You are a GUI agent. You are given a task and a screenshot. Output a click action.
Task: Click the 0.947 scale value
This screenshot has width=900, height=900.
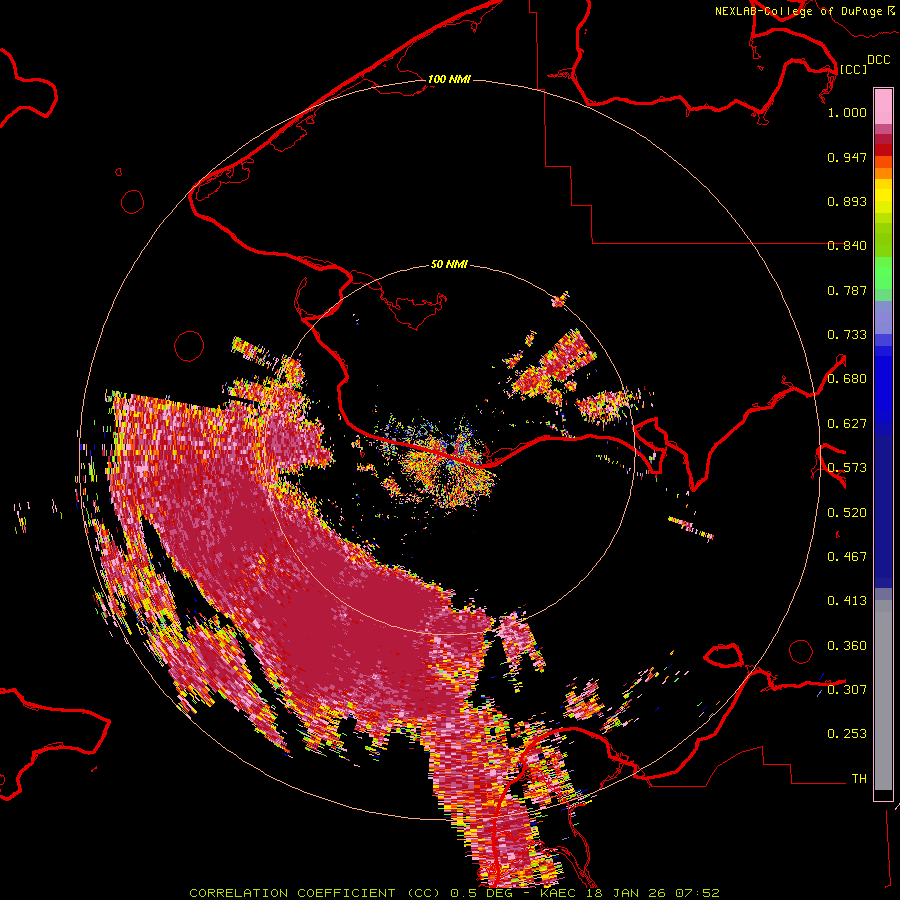tap(847, 157)
